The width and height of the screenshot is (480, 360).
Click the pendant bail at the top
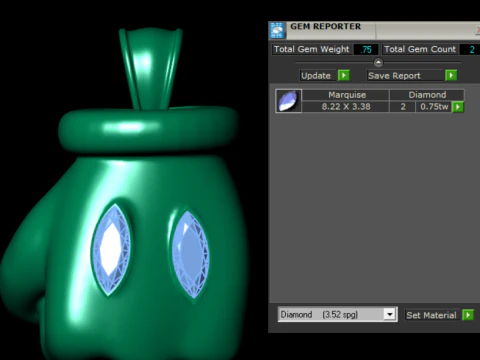151,68
